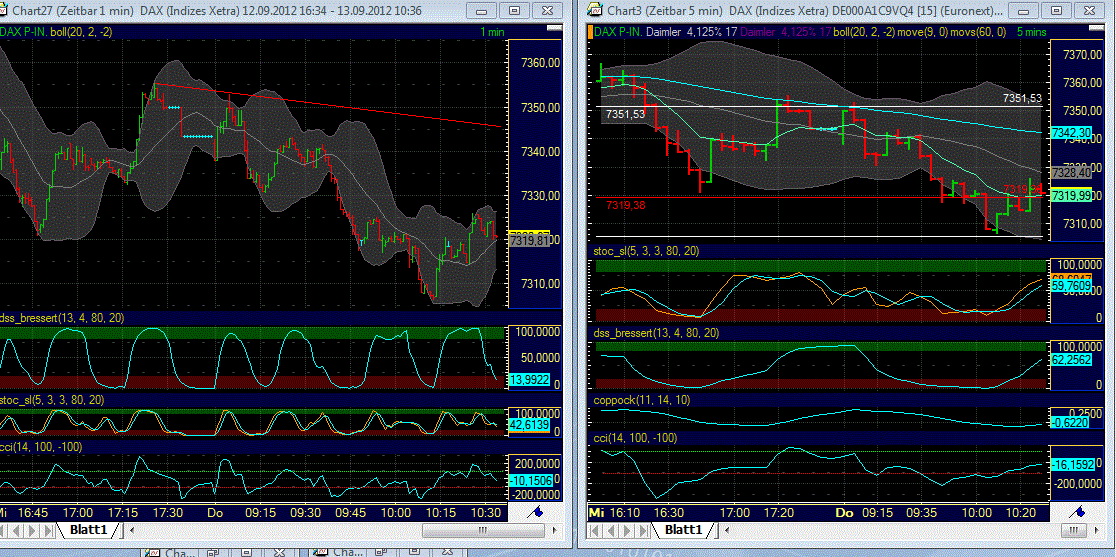Click first minimized Cha... window icon

click(151, 553)
